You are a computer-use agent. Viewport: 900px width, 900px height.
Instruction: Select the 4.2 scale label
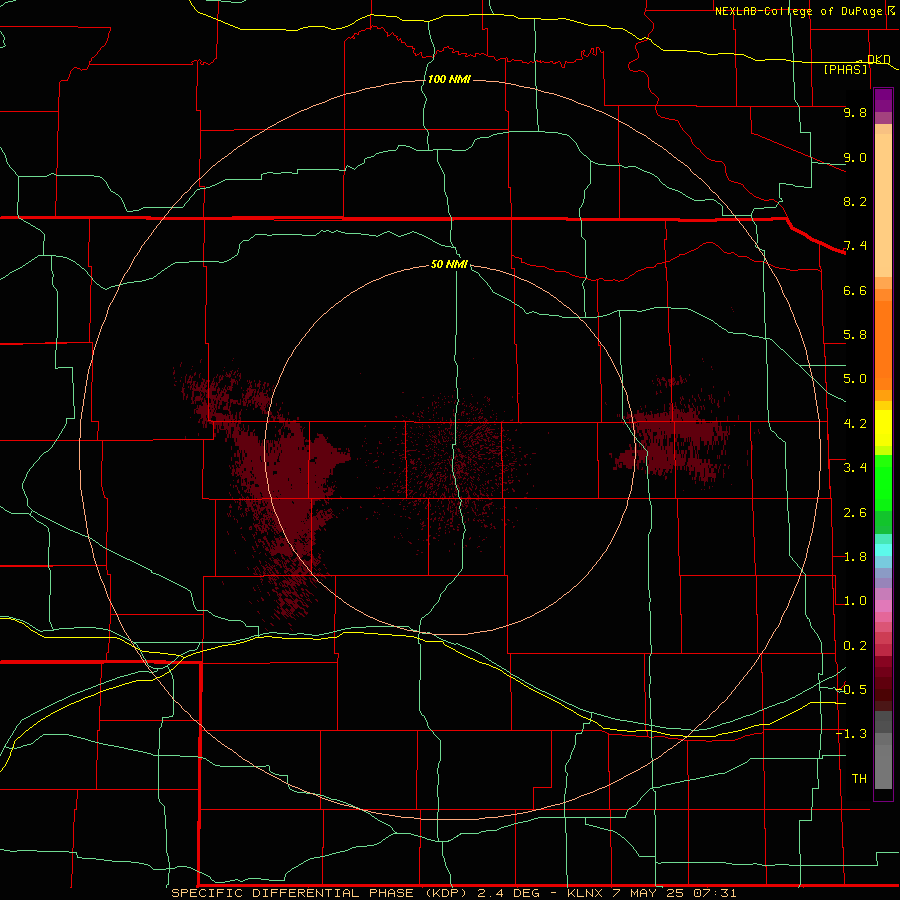(x=855, y=424)
